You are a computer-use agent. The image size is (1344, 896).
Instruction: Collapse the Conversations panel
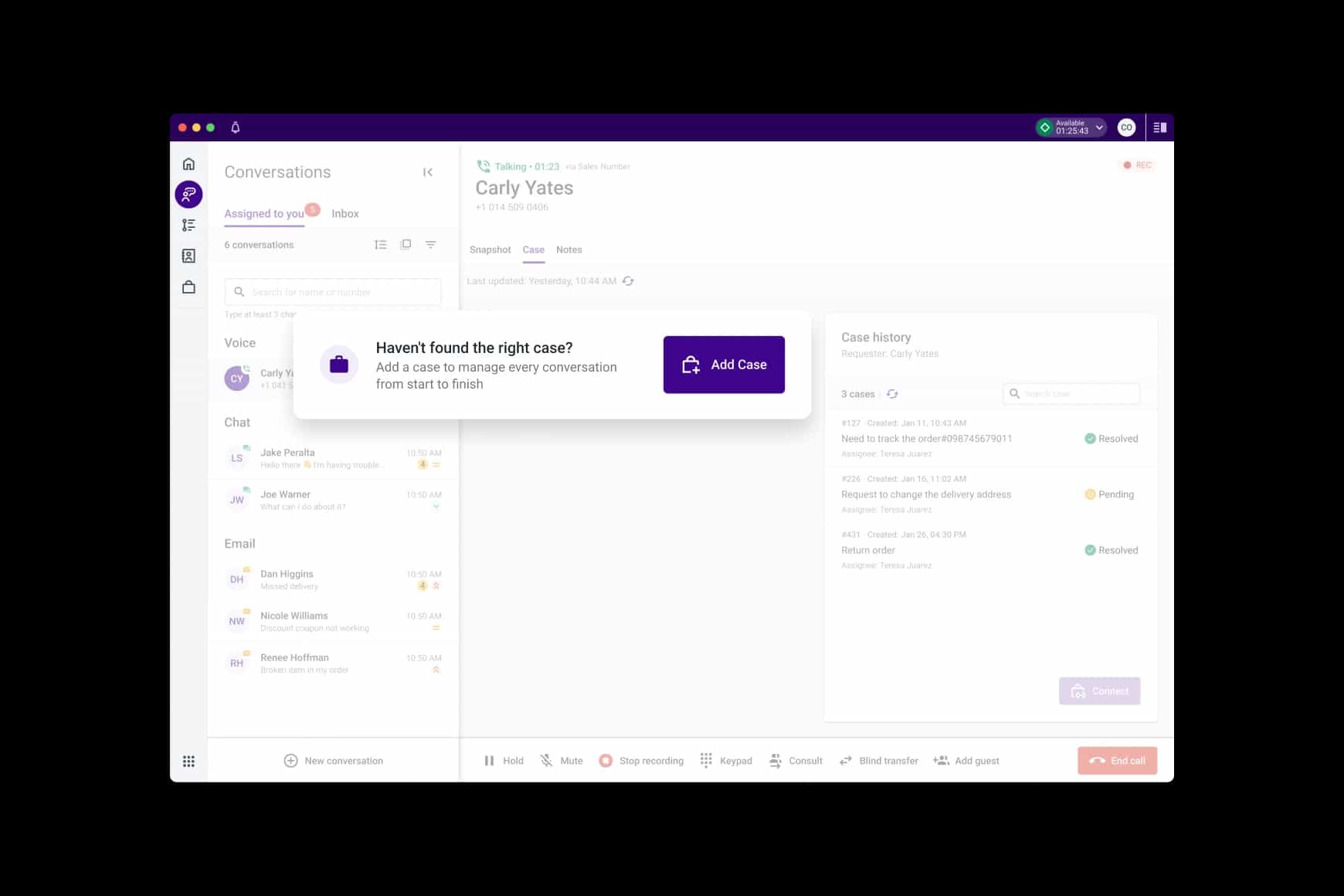point(428,172)
